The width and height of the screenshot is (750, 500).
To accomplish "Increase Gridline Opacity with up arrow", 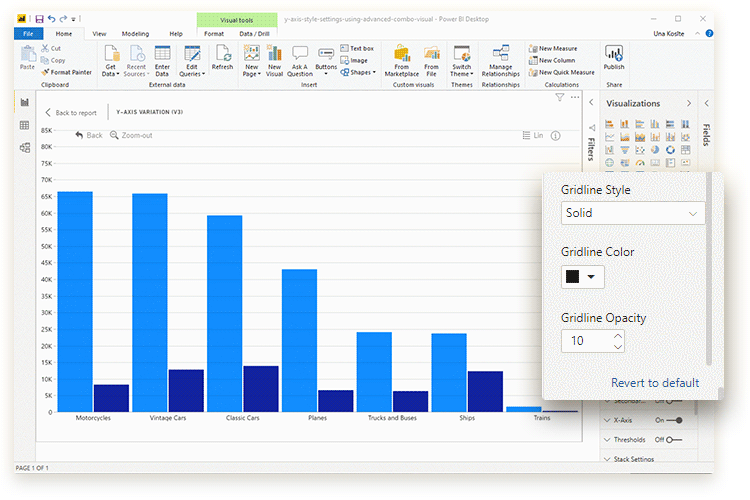I will 618,336.
